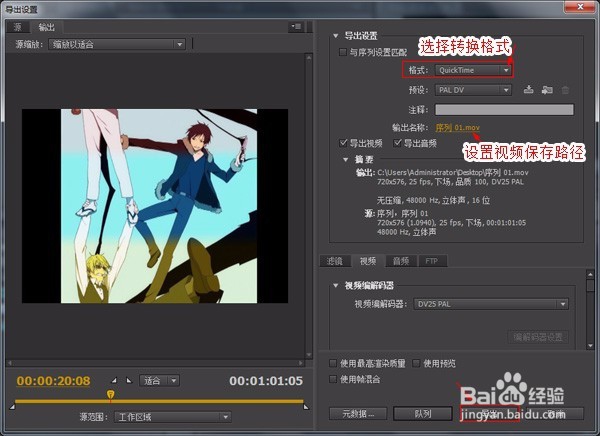Open the 视频编解码器 DV25 PAL dropdown

(x=491, y=304)
